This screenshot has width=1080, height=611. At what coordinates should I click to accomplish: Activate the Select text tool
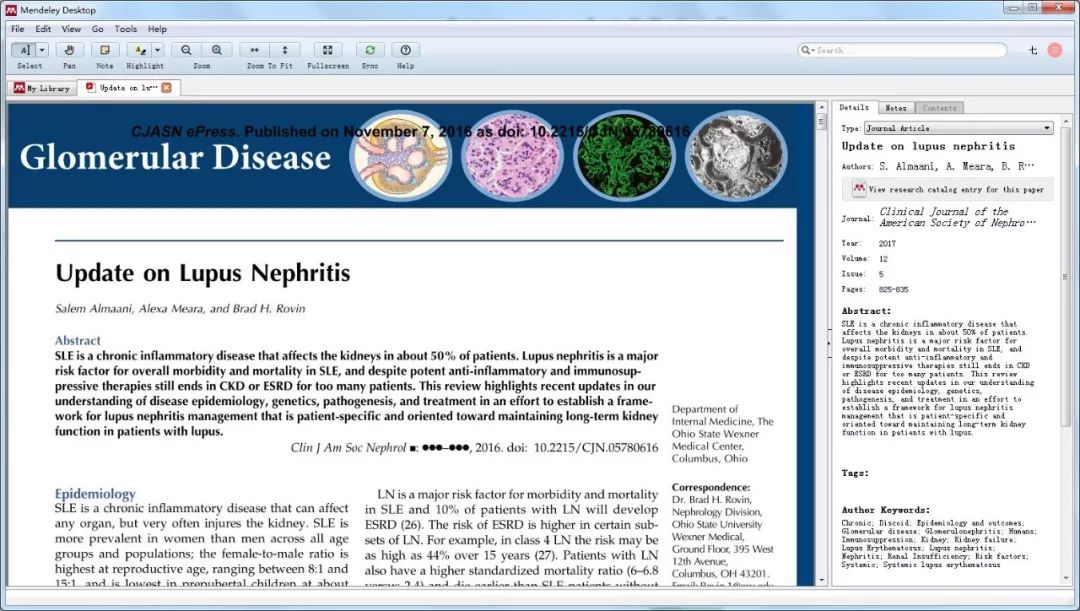[24, 50]
